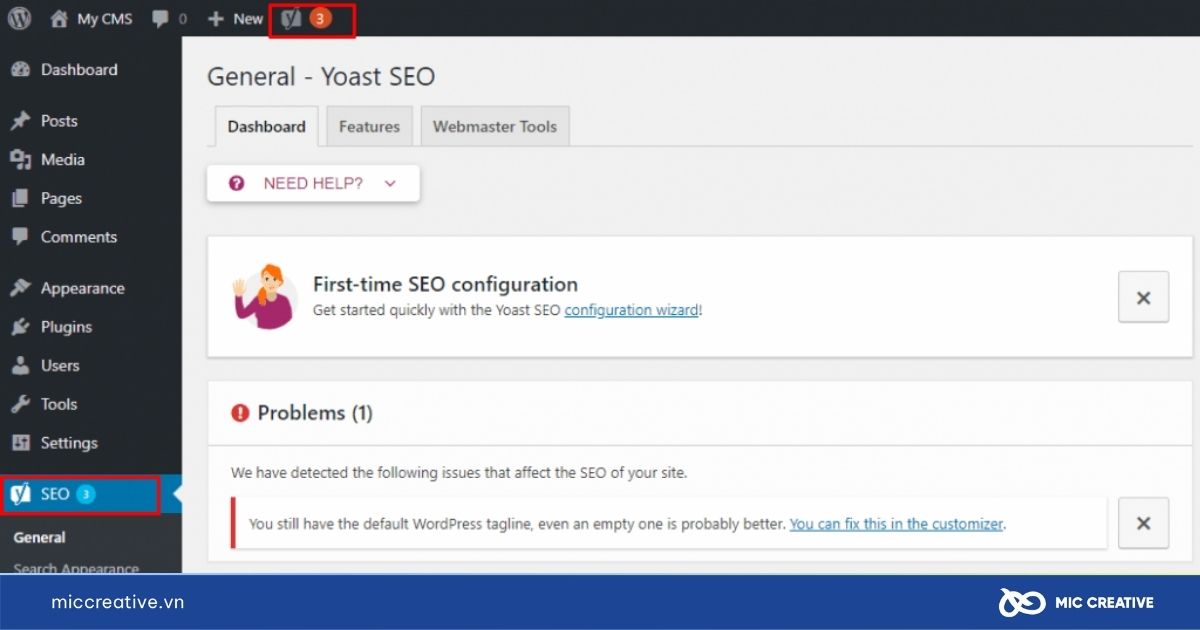Screen dimensions: 1200x630
Task: Click the Tools wrench icon
Action: click(20, 405)
